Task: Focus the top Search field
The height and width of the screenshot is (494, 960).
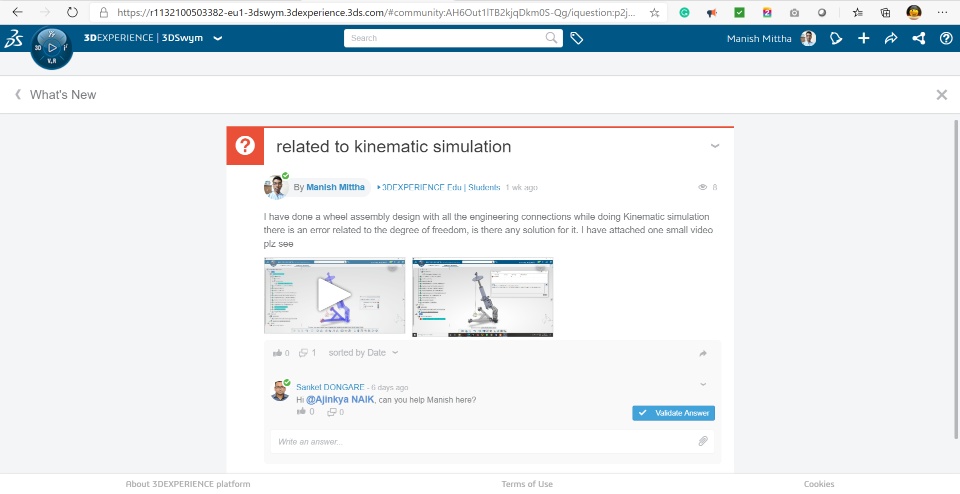Action: pyautogui.click(x=453, y=38)
